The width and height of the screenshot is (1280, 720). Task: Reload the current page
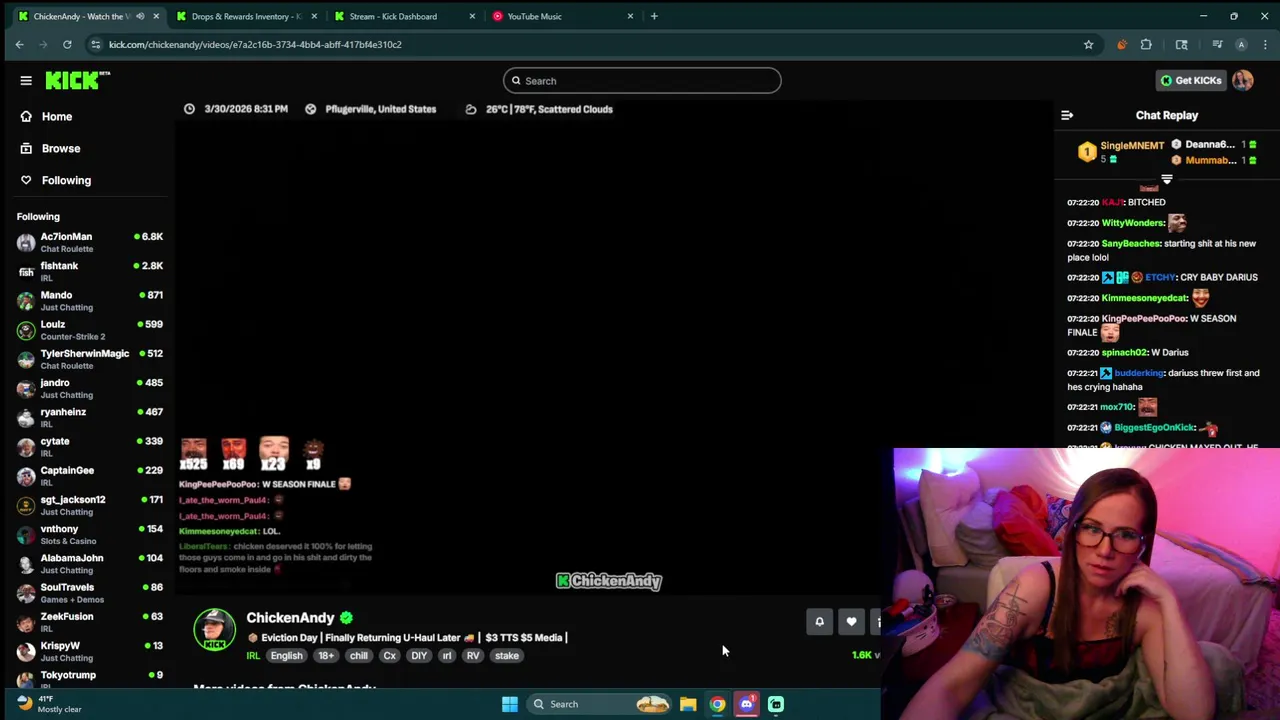[67, 44]
